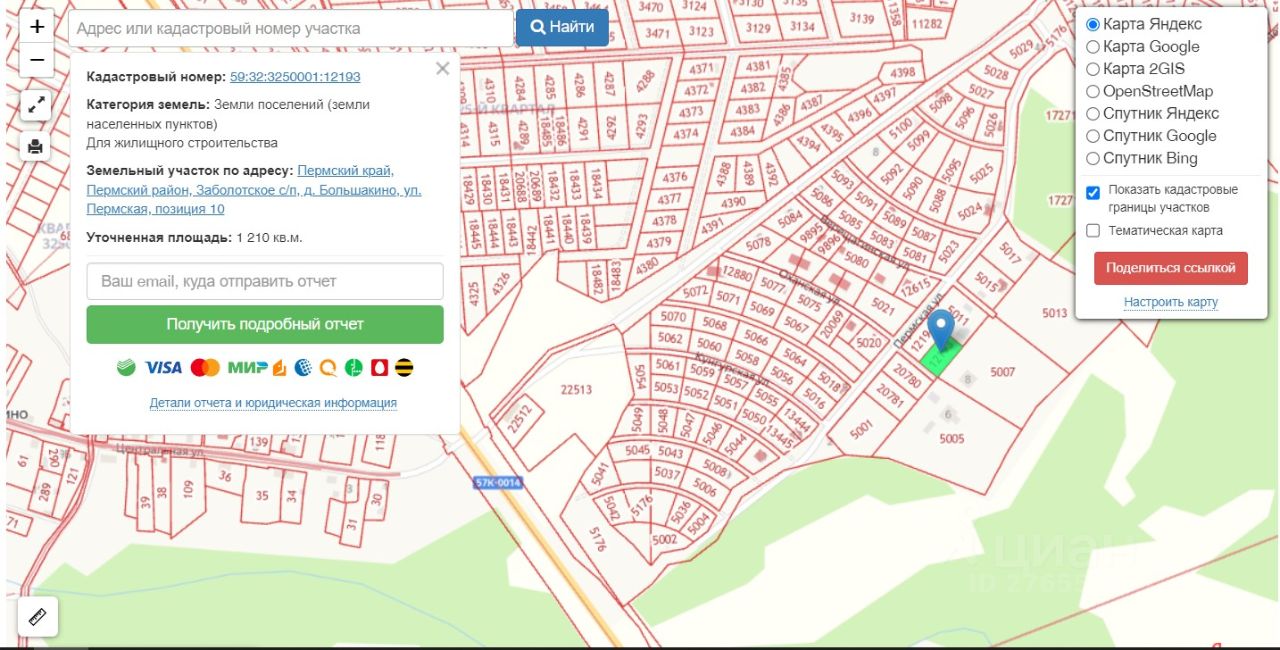Open the ruler measurement tool
1280x650 pixels.
coord(38,617)
